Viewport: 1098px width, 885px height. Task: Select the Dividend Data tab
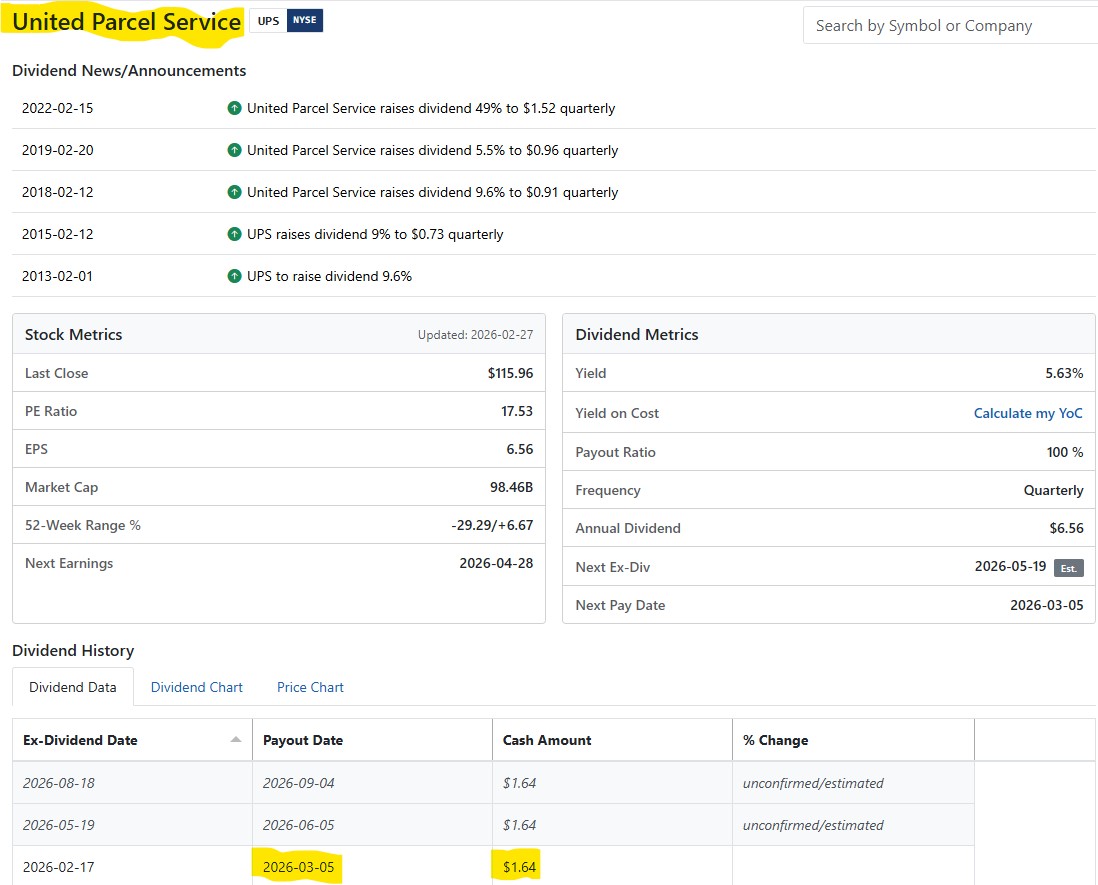(x=73, y=687)
